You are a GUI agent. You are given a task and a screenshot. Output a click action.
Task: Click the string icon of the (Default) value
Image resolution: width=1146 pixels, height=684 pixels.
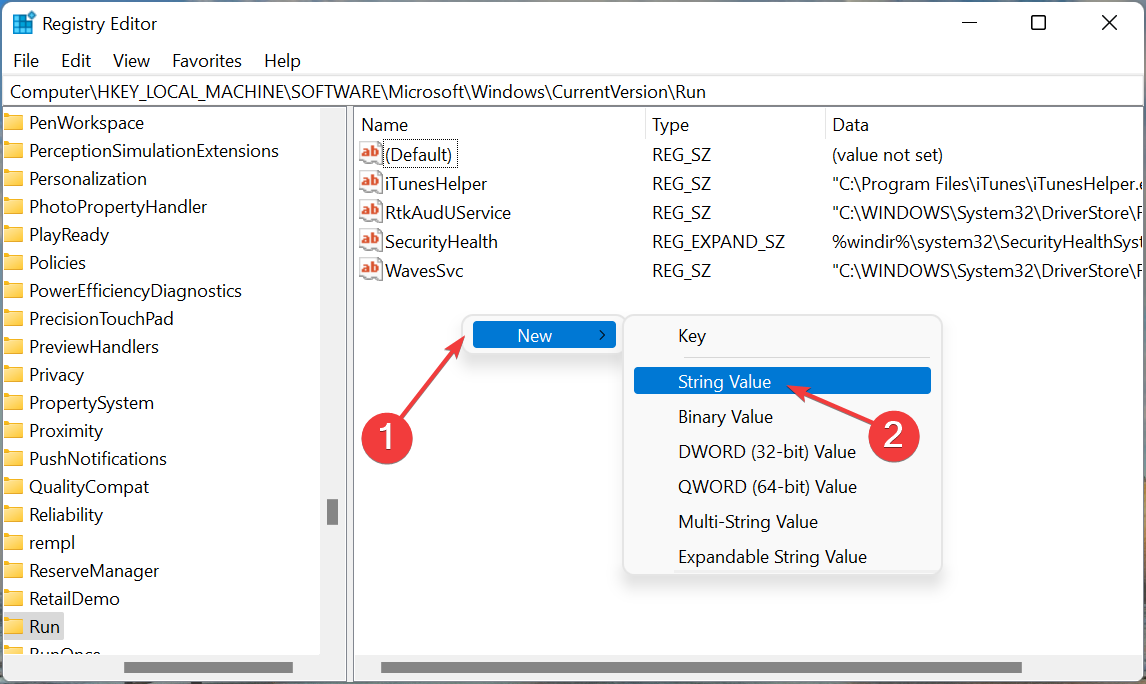pos(371,153)
